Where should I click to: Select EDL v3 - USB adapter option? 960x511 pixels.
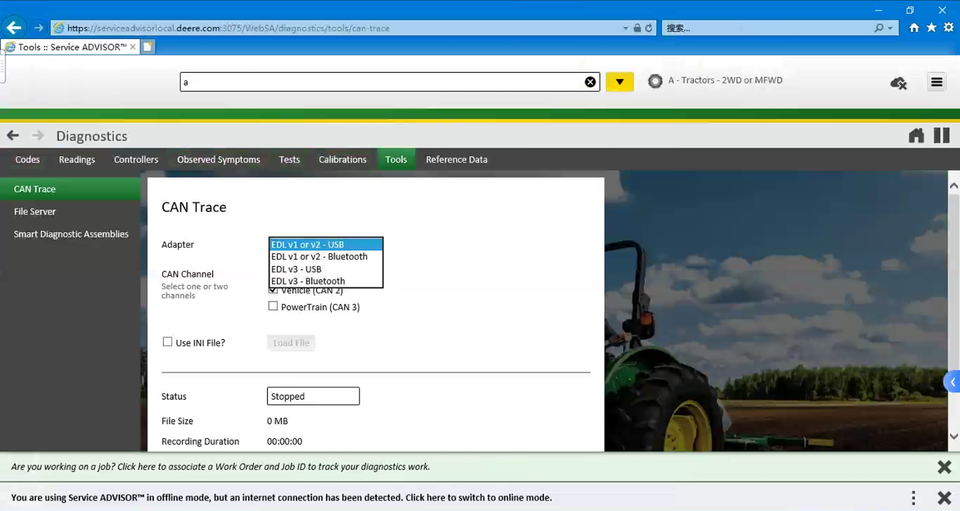click(x=326, y=269)
